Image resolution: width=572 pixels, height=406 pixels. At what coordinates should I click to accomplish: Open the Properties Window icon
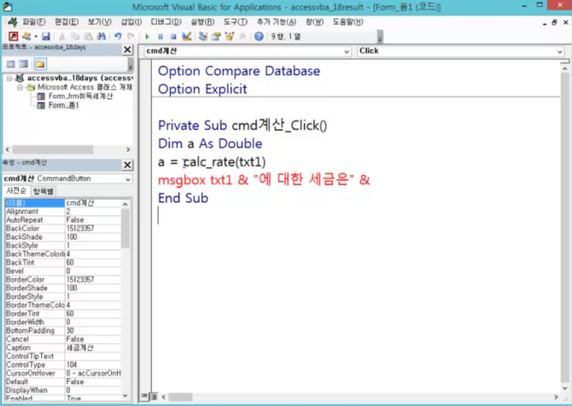click(x=216, y=36)
